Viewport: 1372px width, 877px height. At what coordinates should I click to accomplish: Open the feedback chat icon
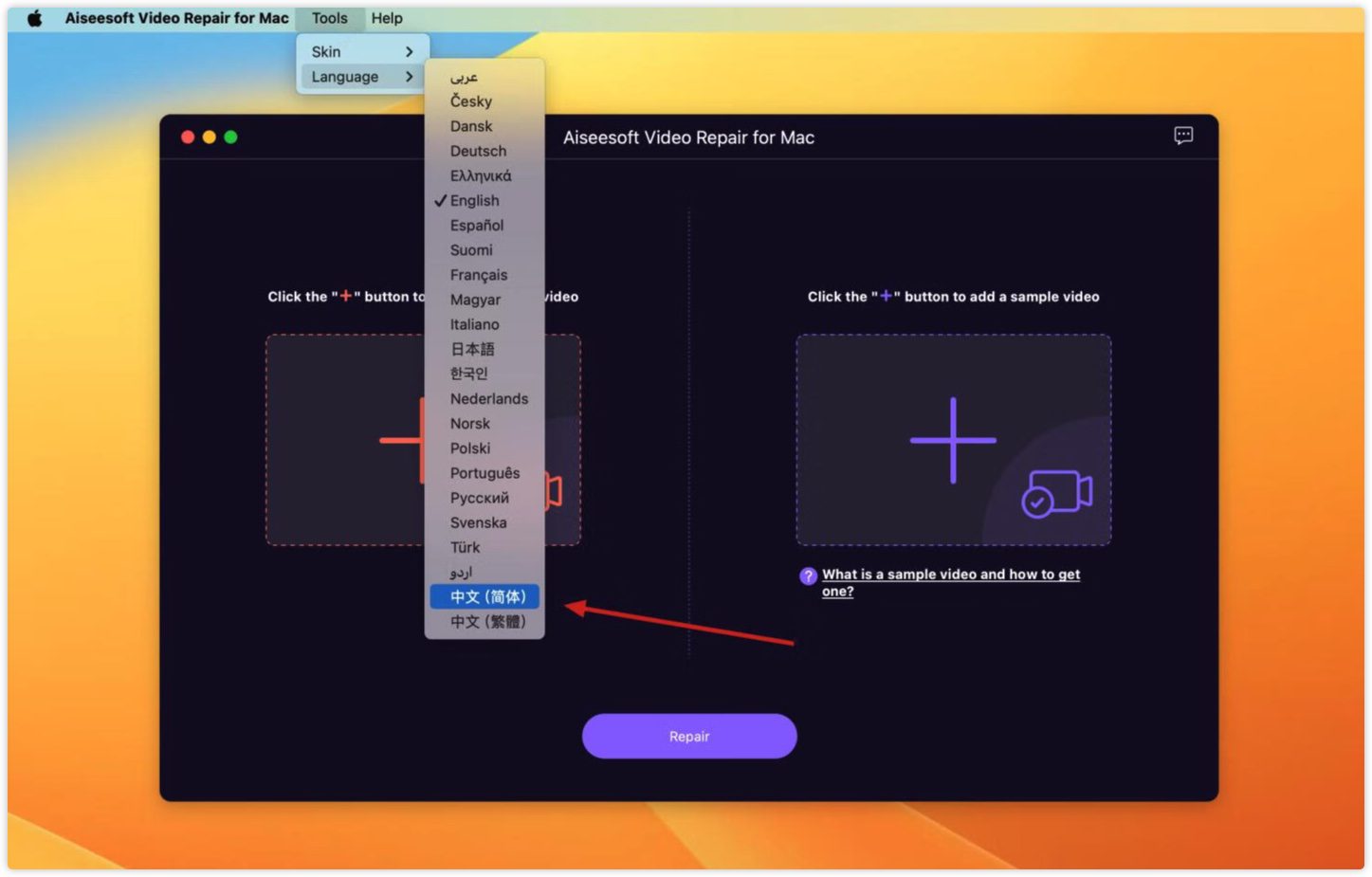pos(1182,136)
